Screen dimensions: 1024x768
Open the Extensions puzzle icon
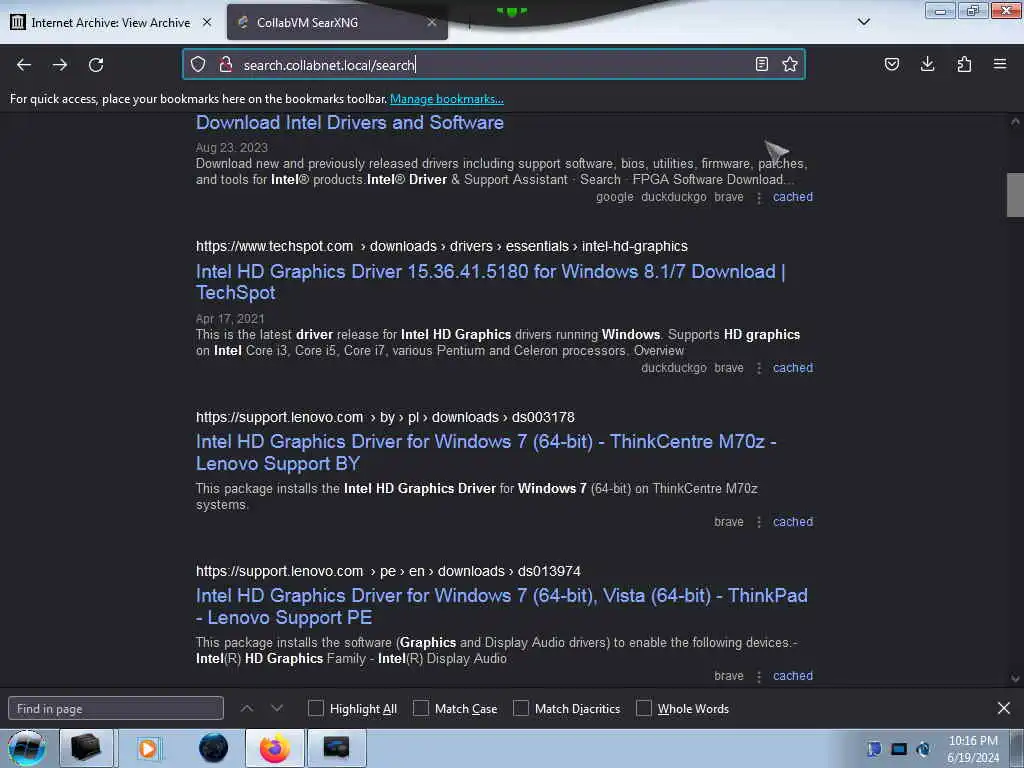click(964, 64)
